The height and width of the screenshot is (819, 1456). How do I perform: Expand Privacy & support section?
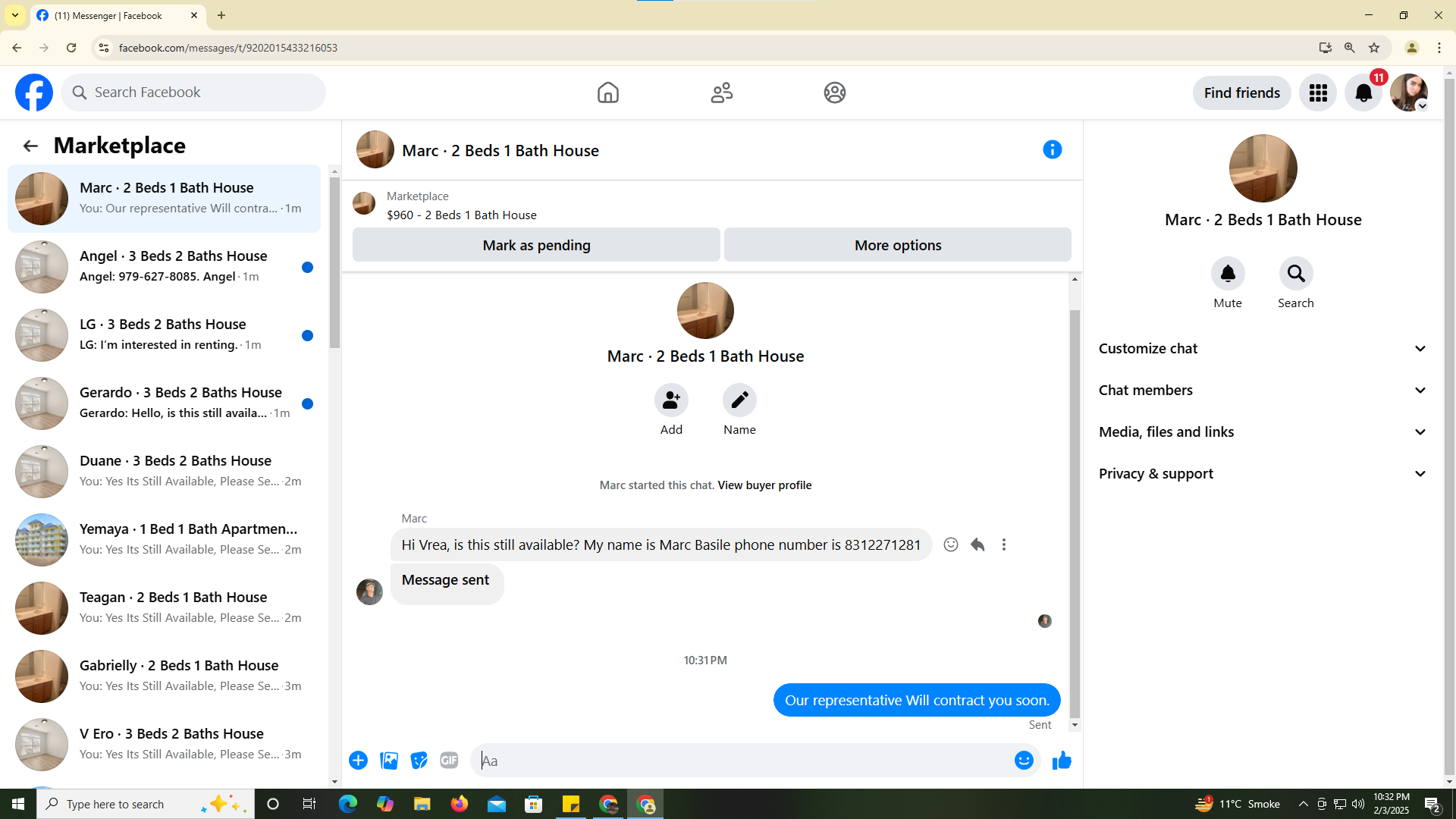[1263, 474]
